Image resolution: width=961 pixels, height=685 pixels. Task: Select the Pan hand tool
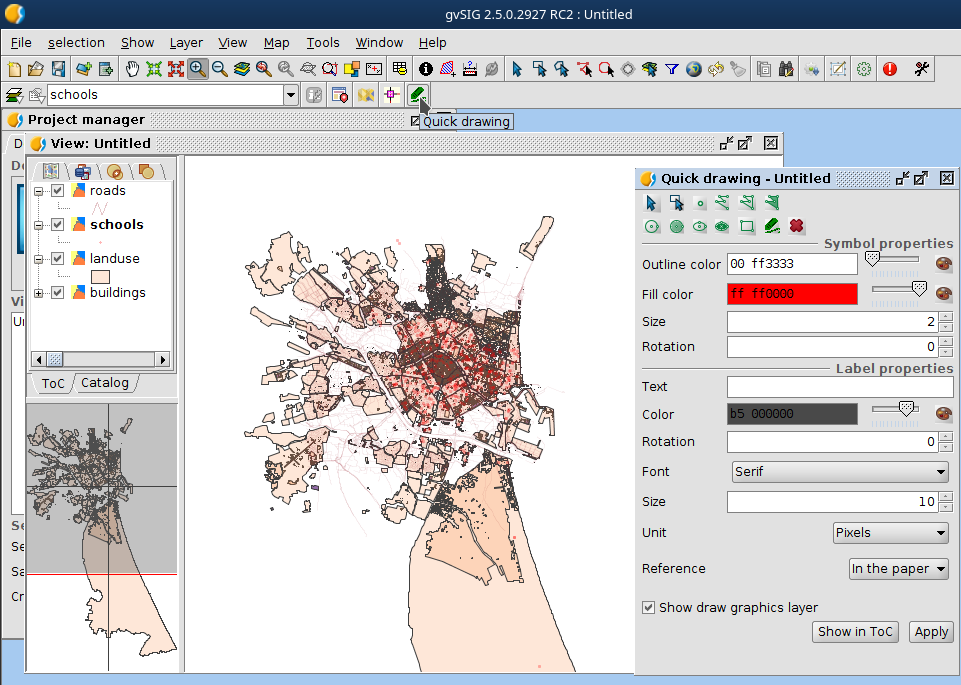click(x=132, y=69)
